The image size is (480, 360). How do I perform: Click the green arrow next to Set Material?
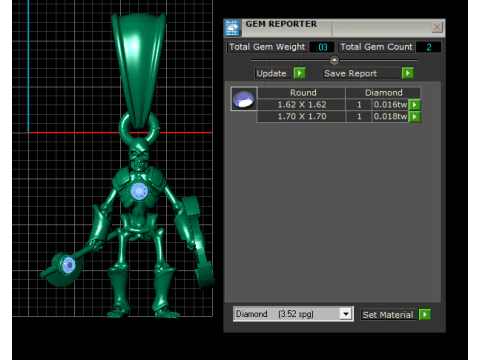(x=425, y=314)
